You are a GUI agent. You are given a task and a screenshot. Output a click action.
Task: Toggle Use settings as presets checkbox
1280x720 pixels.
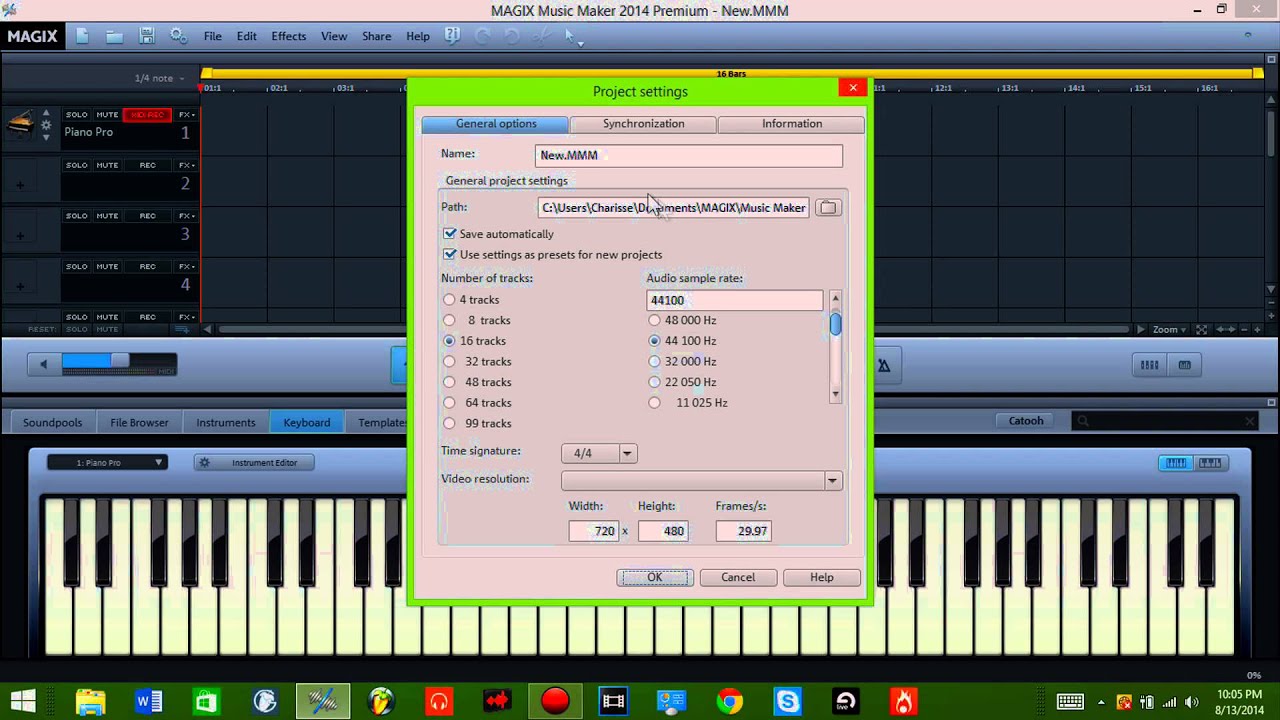click(x=450, y=255)
